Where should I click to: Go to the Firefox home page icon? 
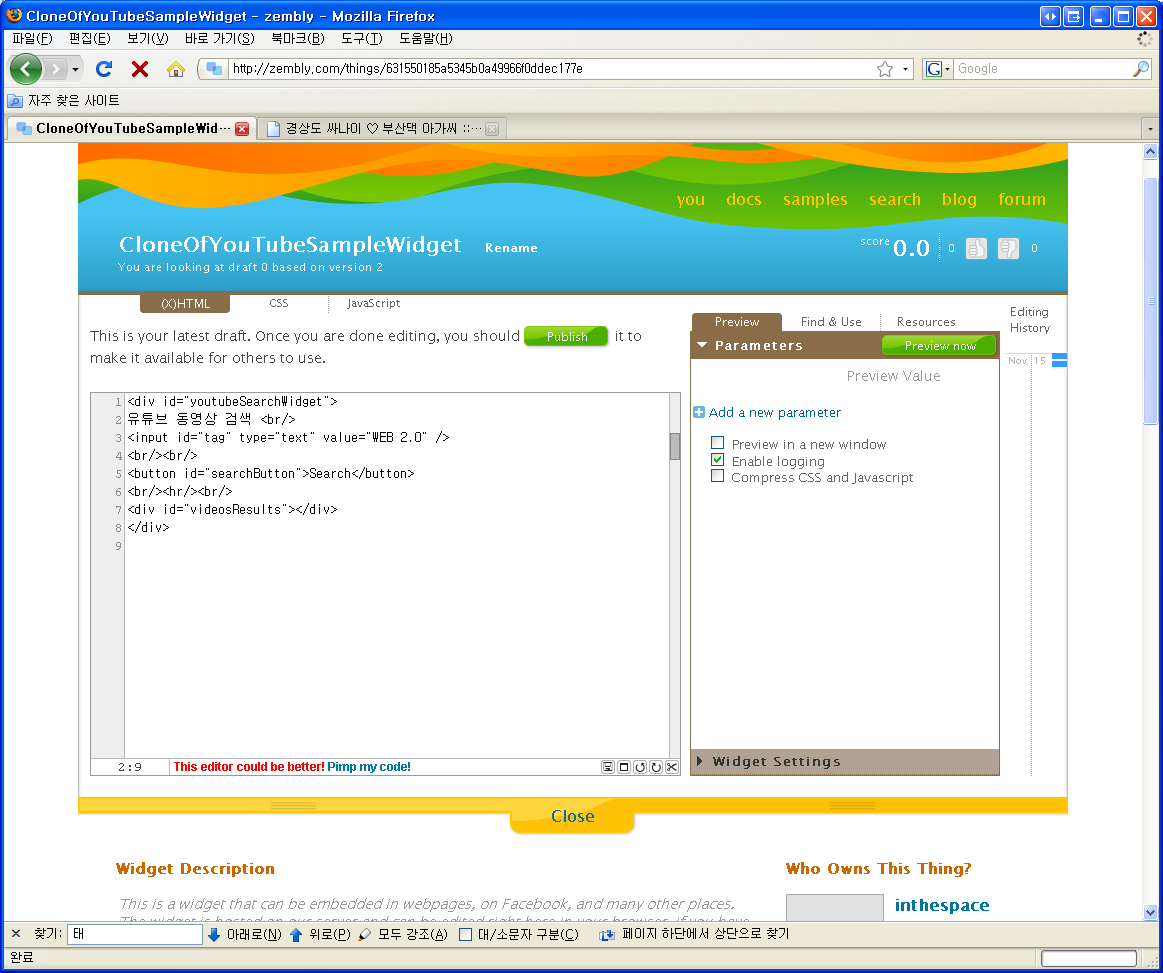click(x=176, y=69)
